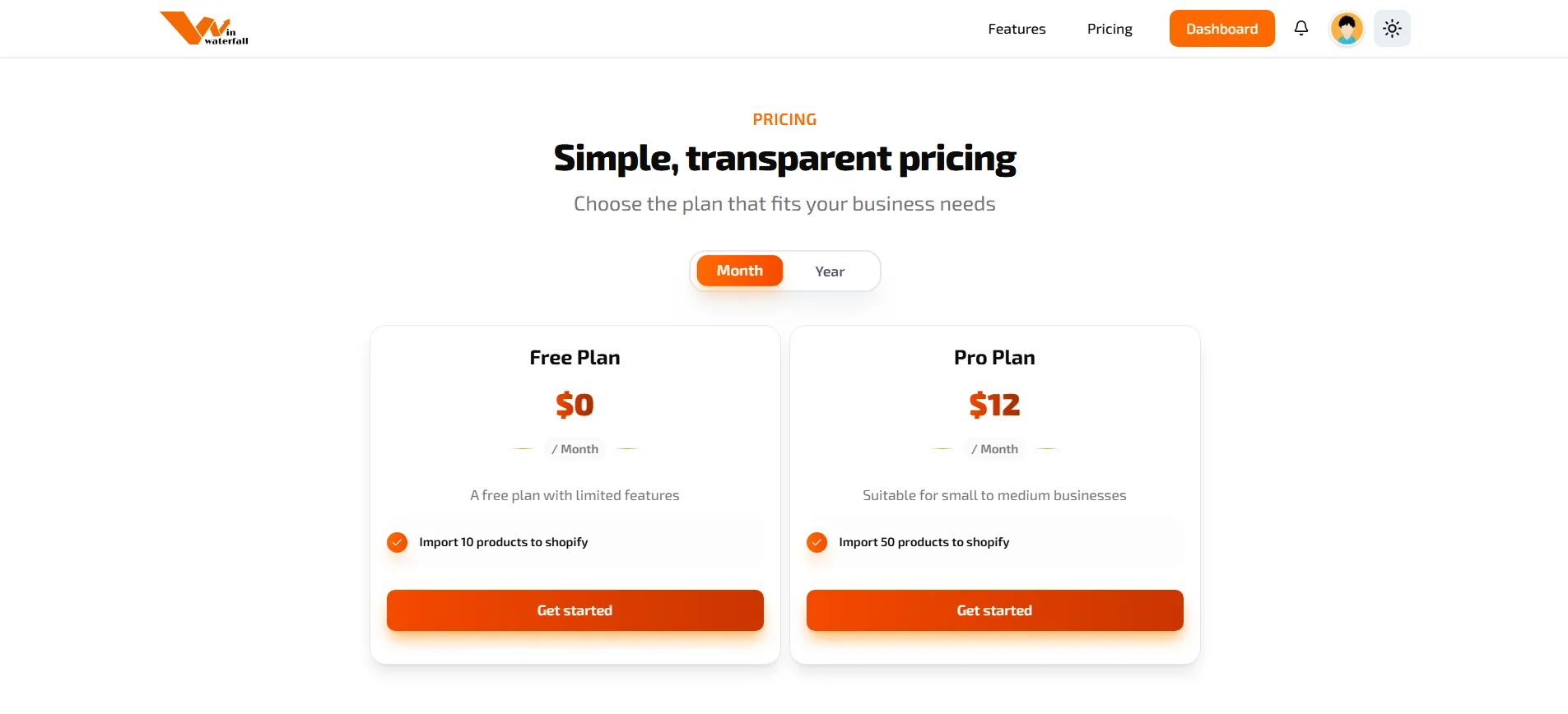Open the user profile avatar

pos(1346,28)
